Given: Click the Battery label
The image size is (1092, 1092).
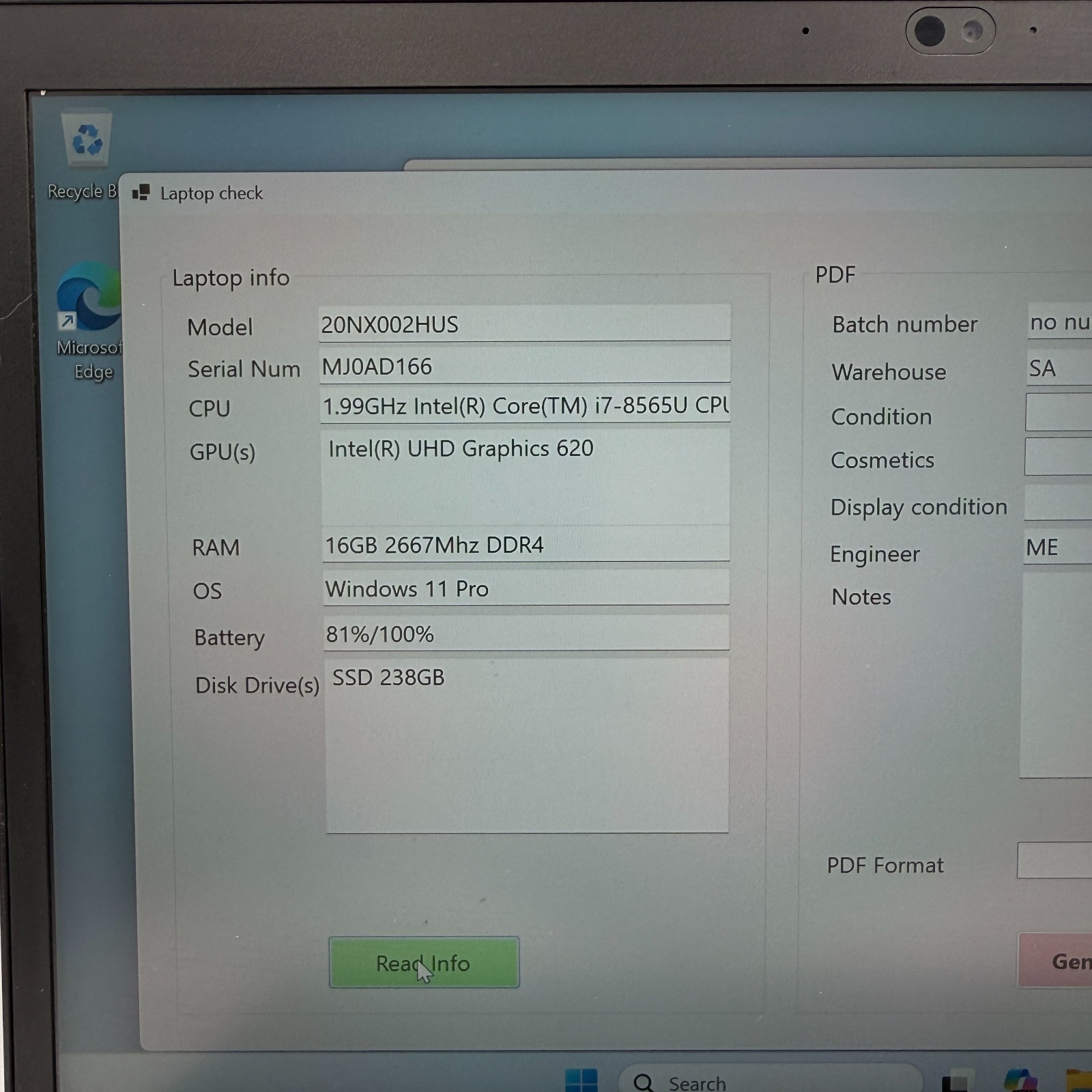Looking at the screenshot, I should click(x=229, y=637).
